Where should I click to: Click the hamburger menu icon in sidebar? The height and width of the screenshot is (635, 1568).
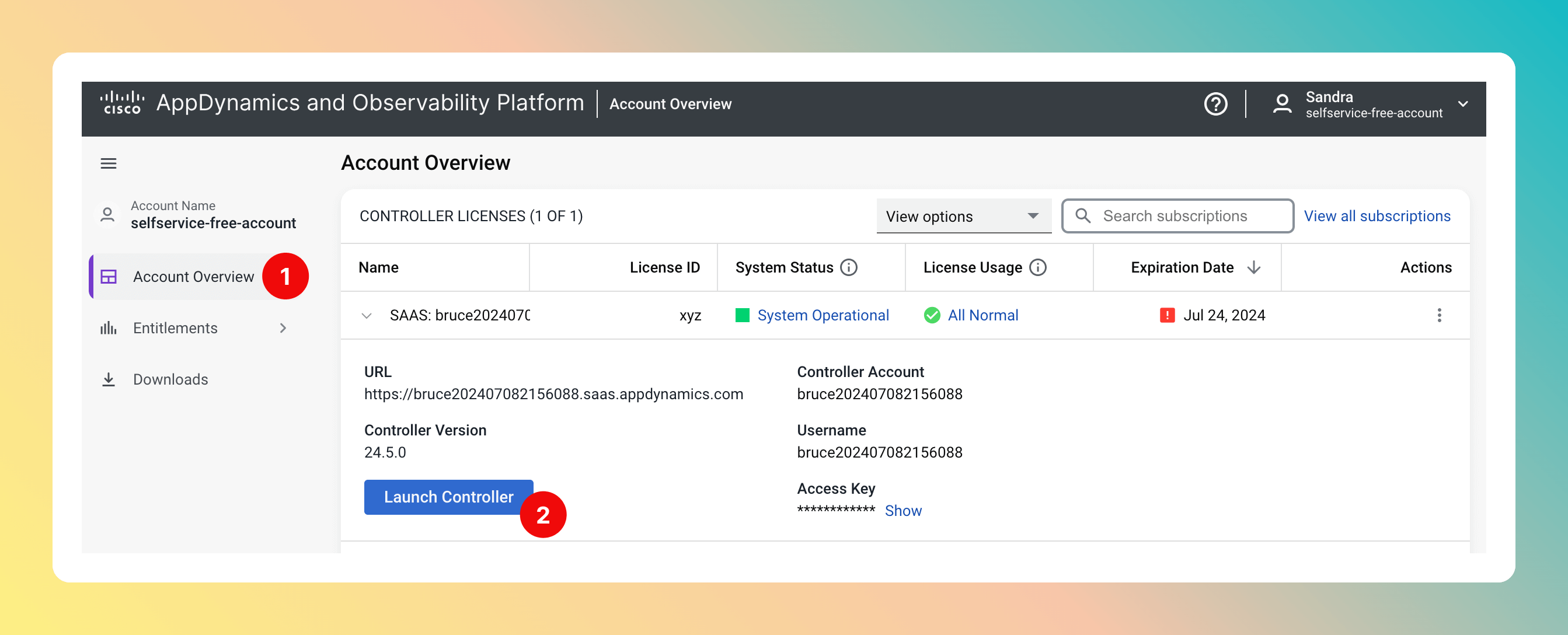[x=109, y=163]
